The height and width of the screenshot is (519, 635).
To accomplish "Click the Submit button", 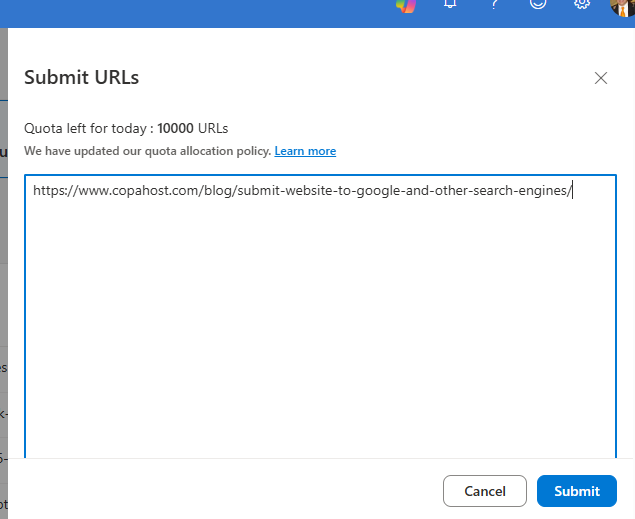I will [x=577, y=491].
